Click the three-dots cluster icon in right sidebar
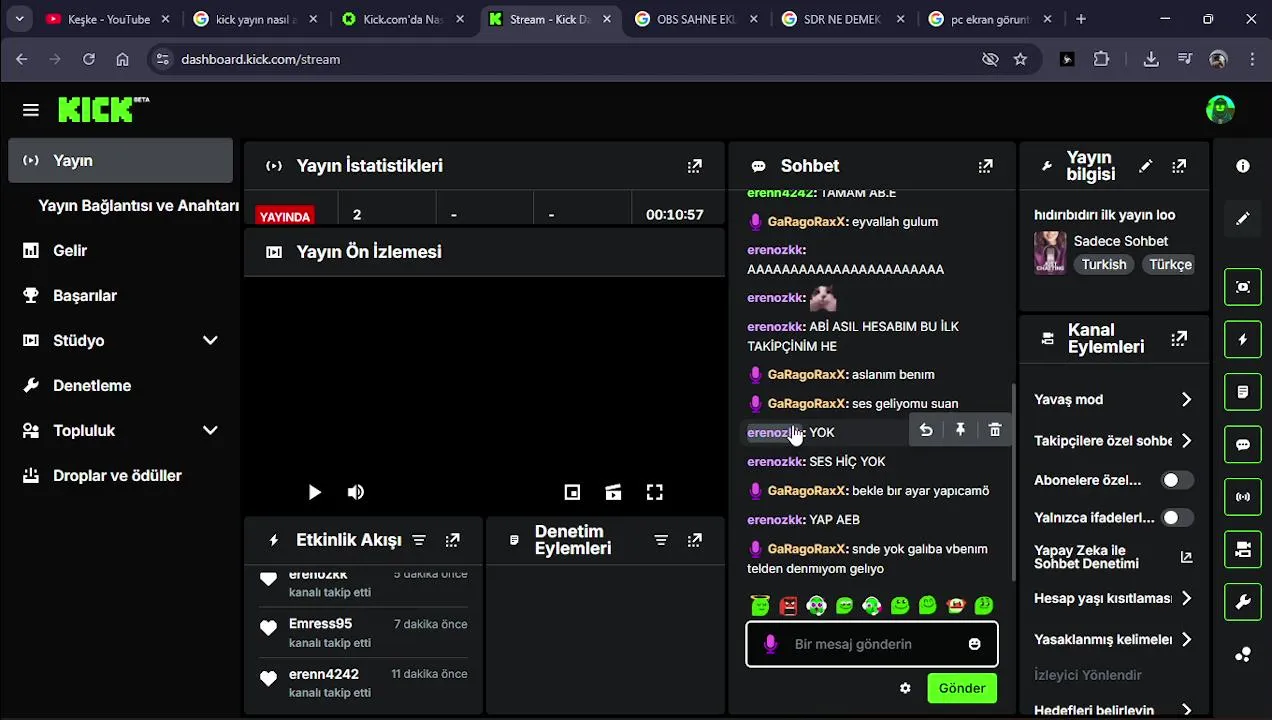The width and height of the screenshot is (1272, 720). pos(1243,654)
